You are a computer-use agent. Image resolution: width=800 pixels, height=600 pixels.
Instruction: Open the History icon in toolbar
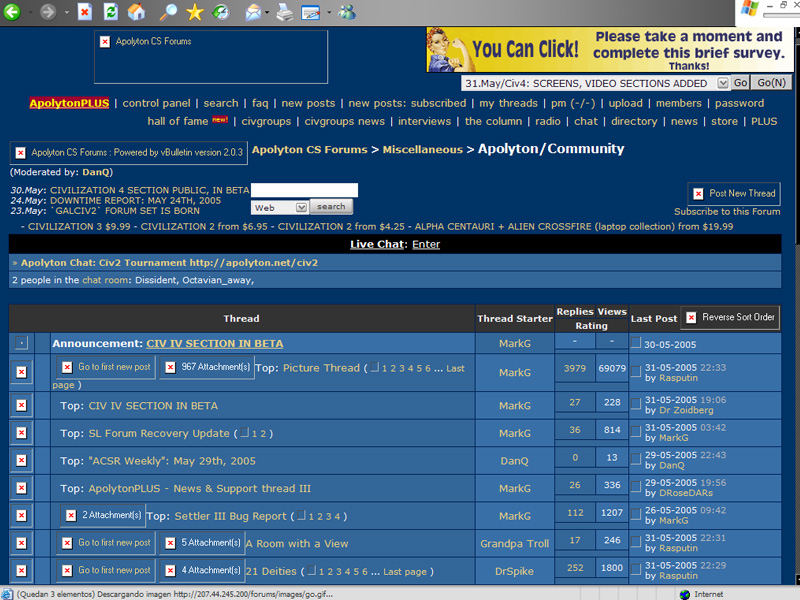[220, 12]
